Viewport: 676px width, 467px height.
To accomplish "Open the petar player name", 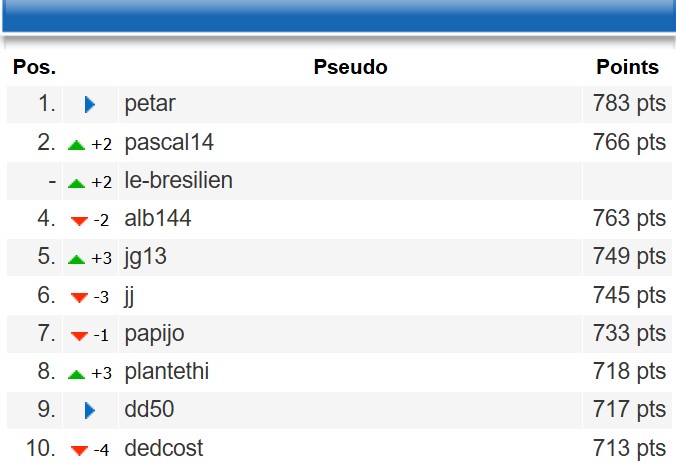I will tap(150, 103).
